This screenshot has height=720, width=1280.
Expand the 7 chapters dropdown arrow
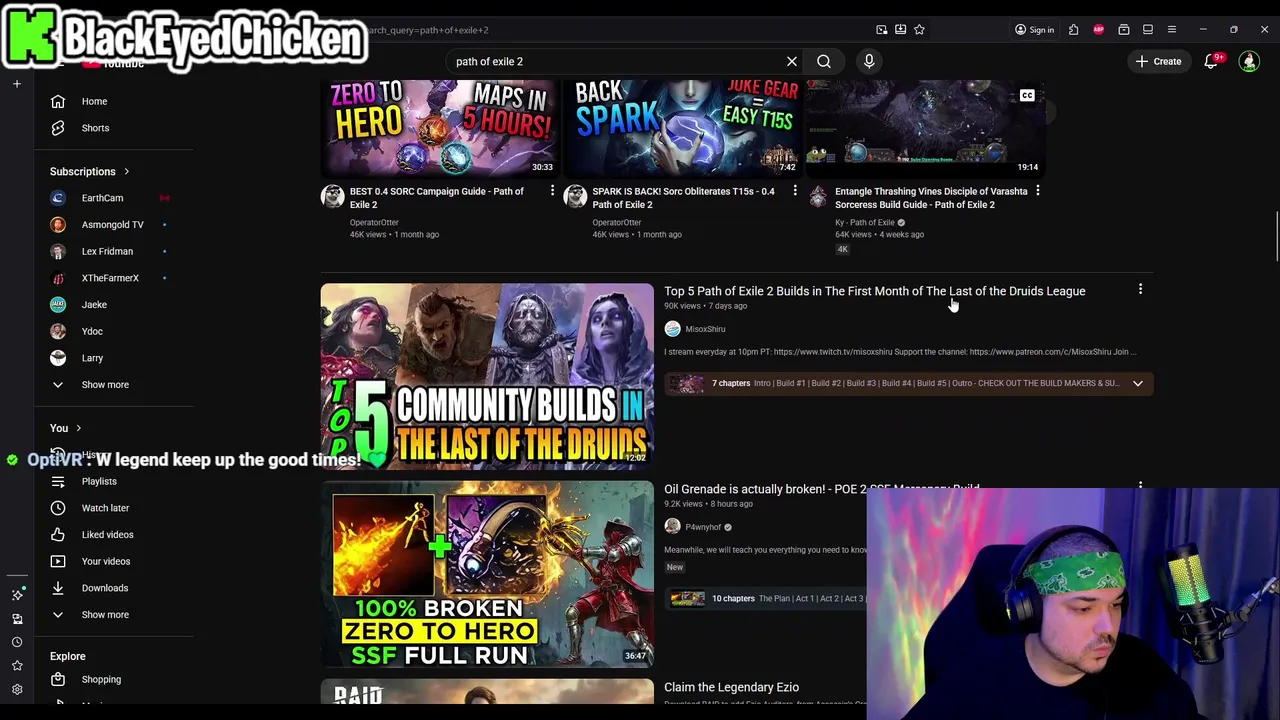click(x=1137, y=383)
